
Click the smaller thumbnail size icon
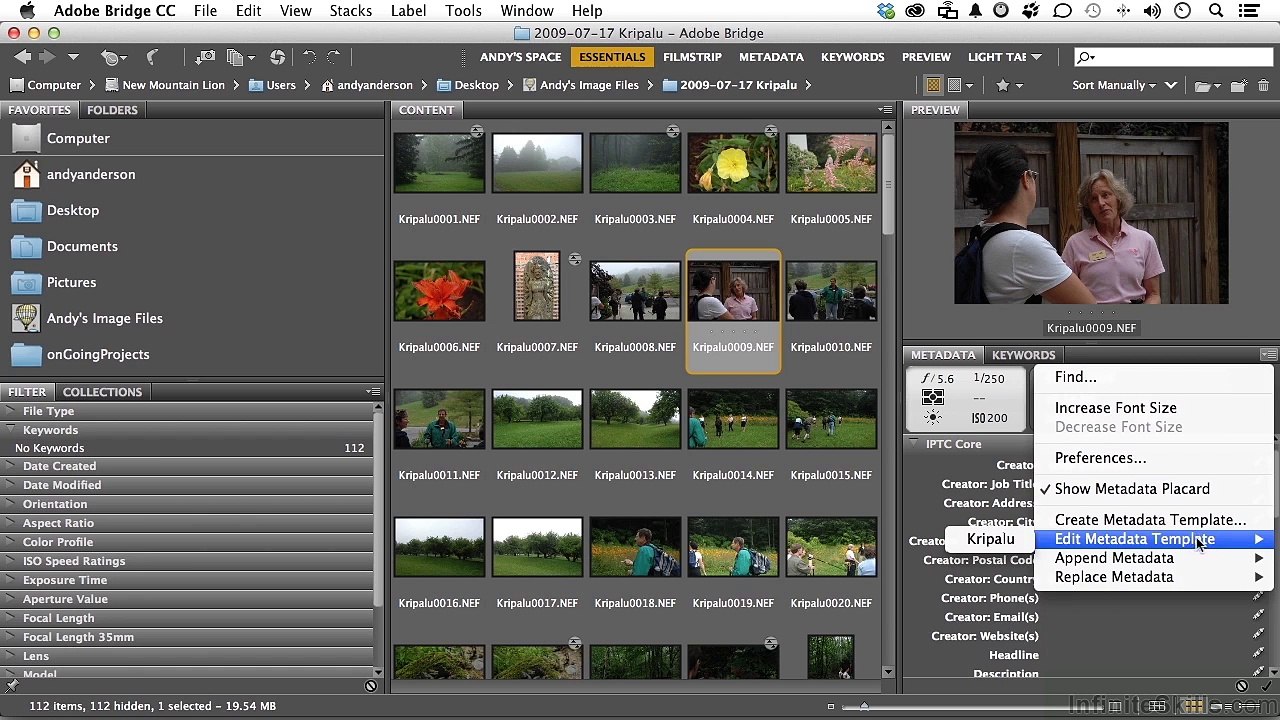(x=830, y=706)
